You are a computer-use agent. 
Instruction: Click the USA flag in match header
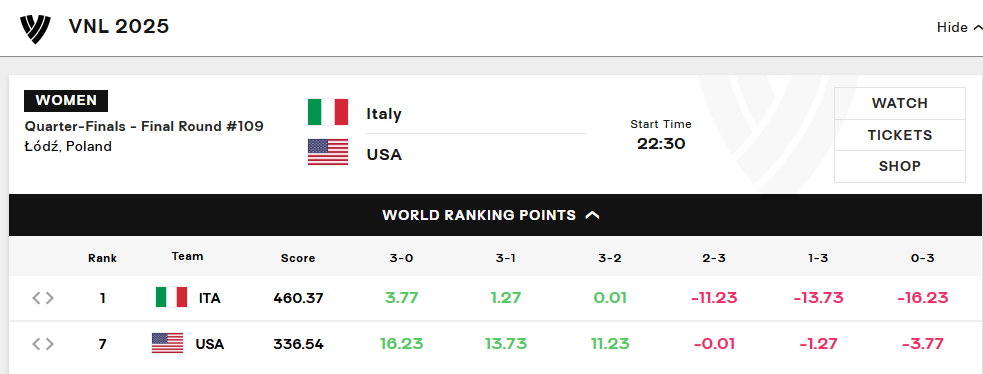[328, 152]
